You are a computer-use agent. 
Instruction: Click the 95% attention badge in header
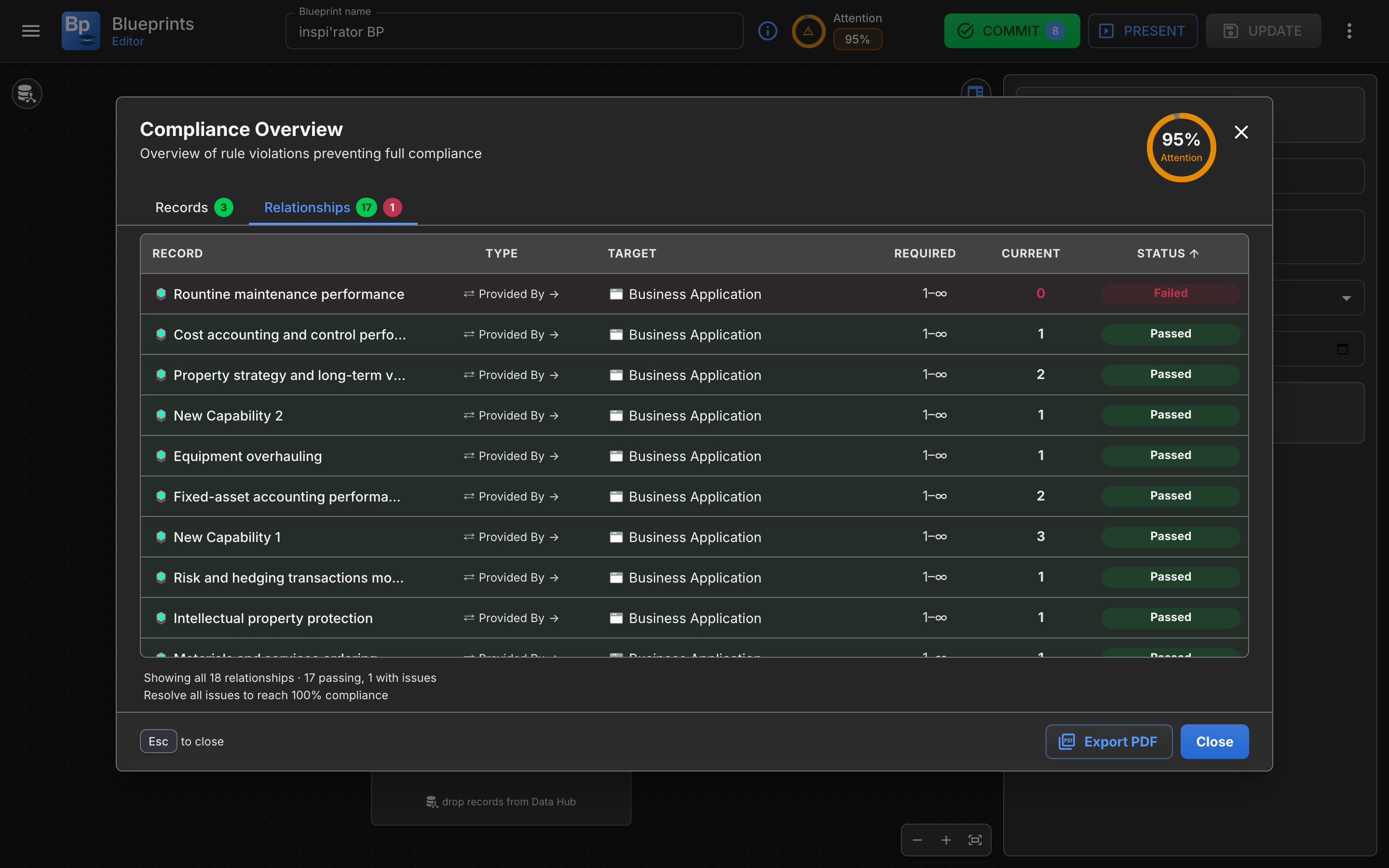coord(857,40)
